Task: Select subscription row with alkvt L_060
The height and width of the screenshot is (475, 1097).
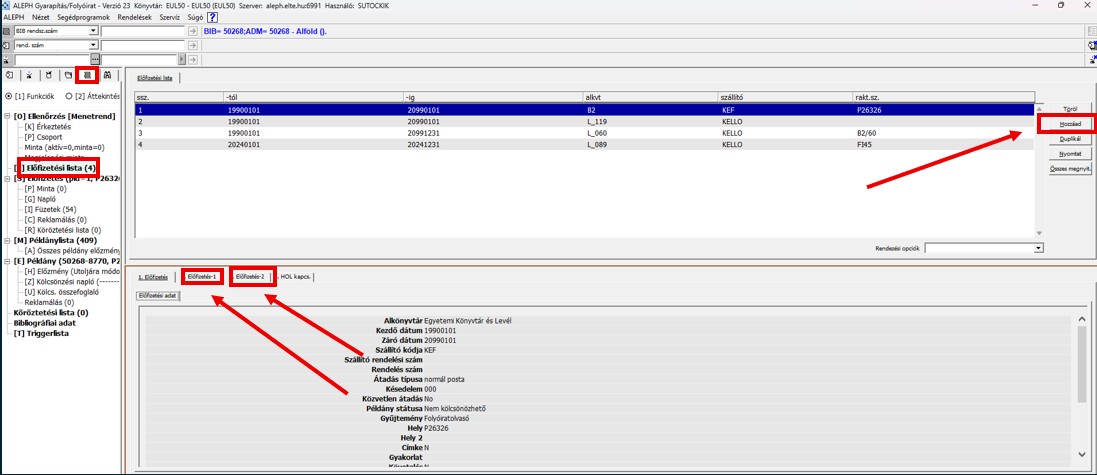Action: tap(583, 132)
